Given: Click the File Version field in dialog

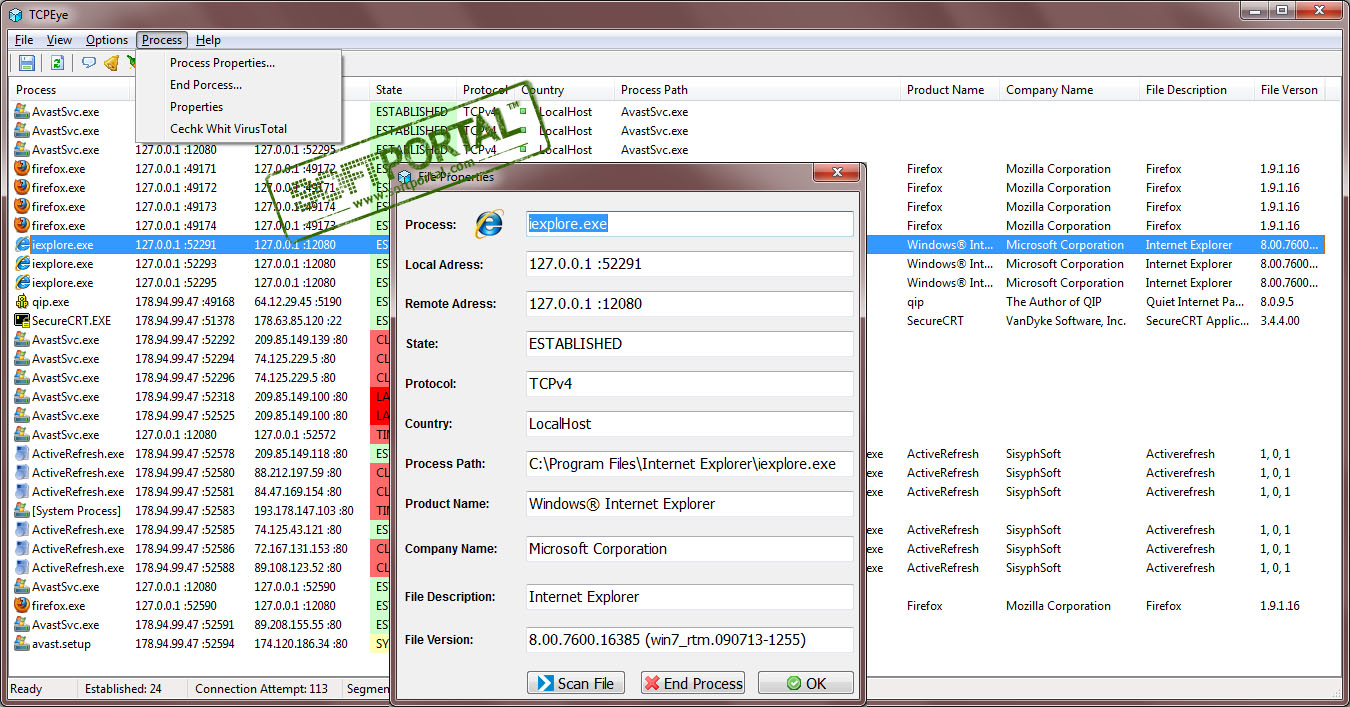Looking at the screenshot, I should [690, 640].
